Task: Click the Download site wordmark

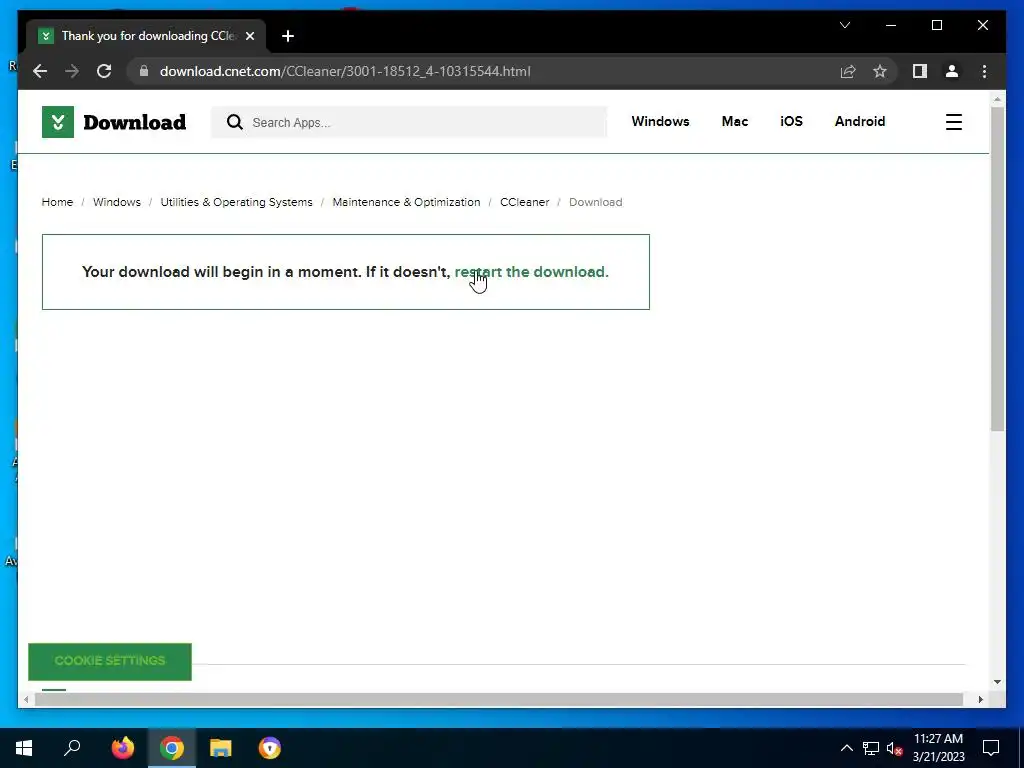Action: 135,122
